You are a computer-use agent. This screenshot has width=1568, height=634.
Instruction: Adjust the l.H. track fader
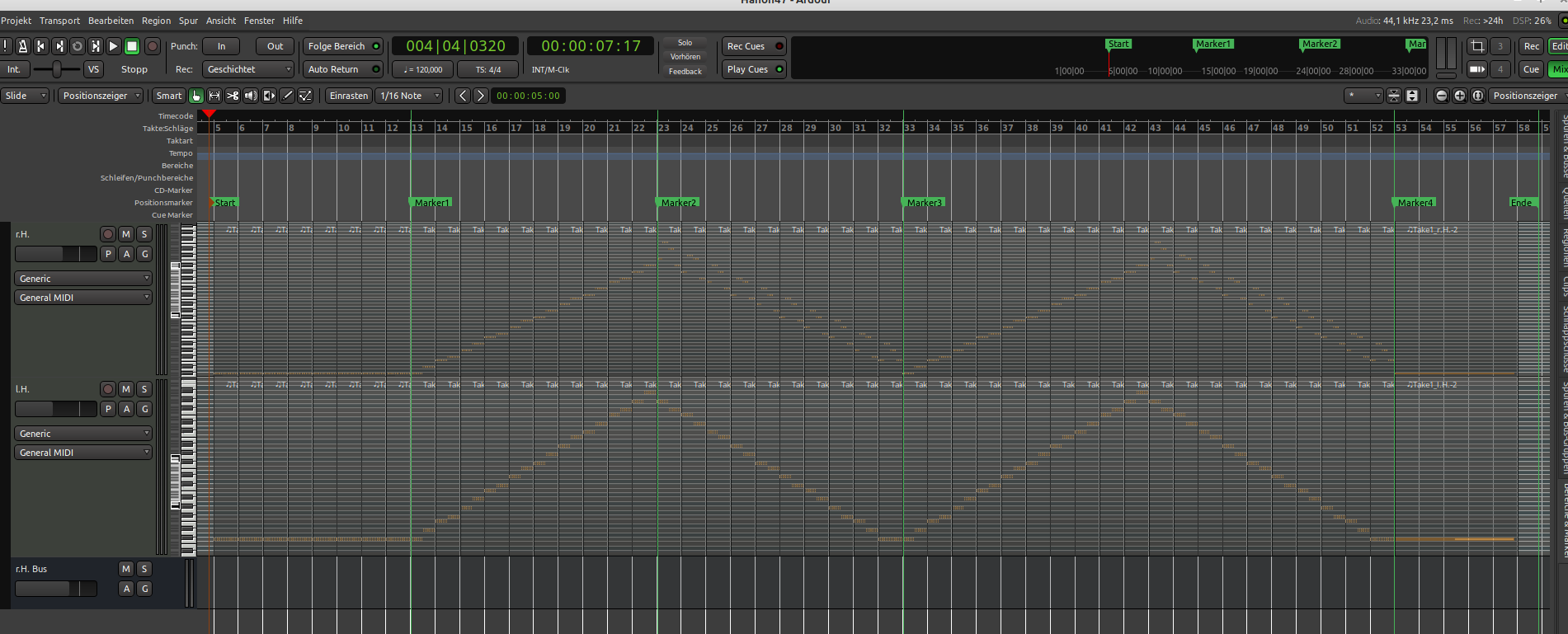click(x=56, y=409)
